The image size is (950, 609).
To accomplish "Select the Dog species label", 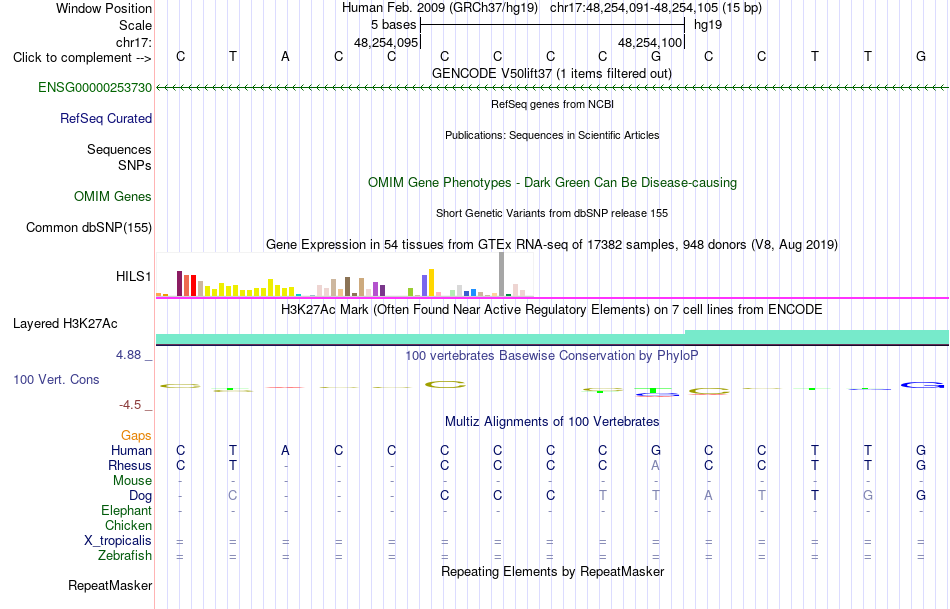I will click(141, 496).
